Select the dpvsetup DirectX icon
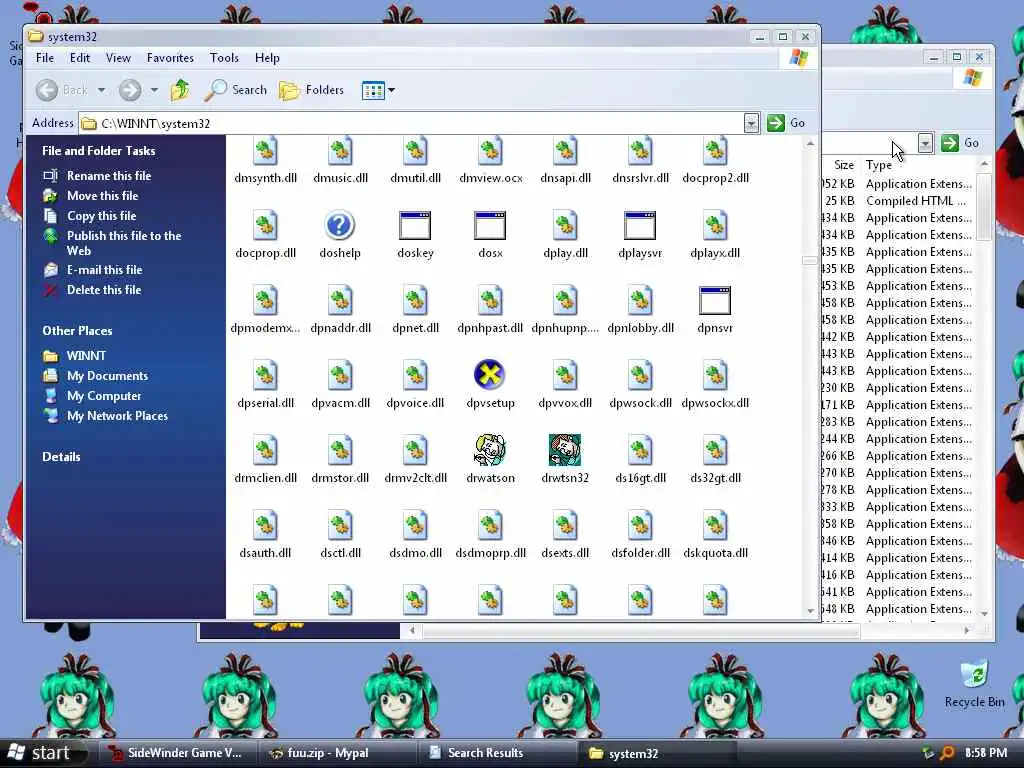The image size is (1024, 768). click(490, 375)
